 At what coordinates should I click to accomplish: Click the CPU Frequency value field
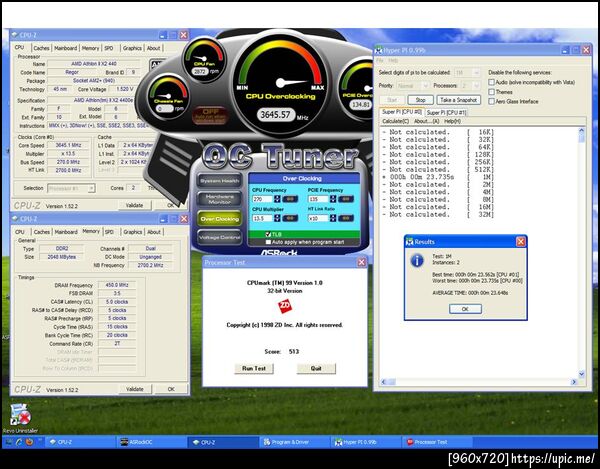[262, 199]
